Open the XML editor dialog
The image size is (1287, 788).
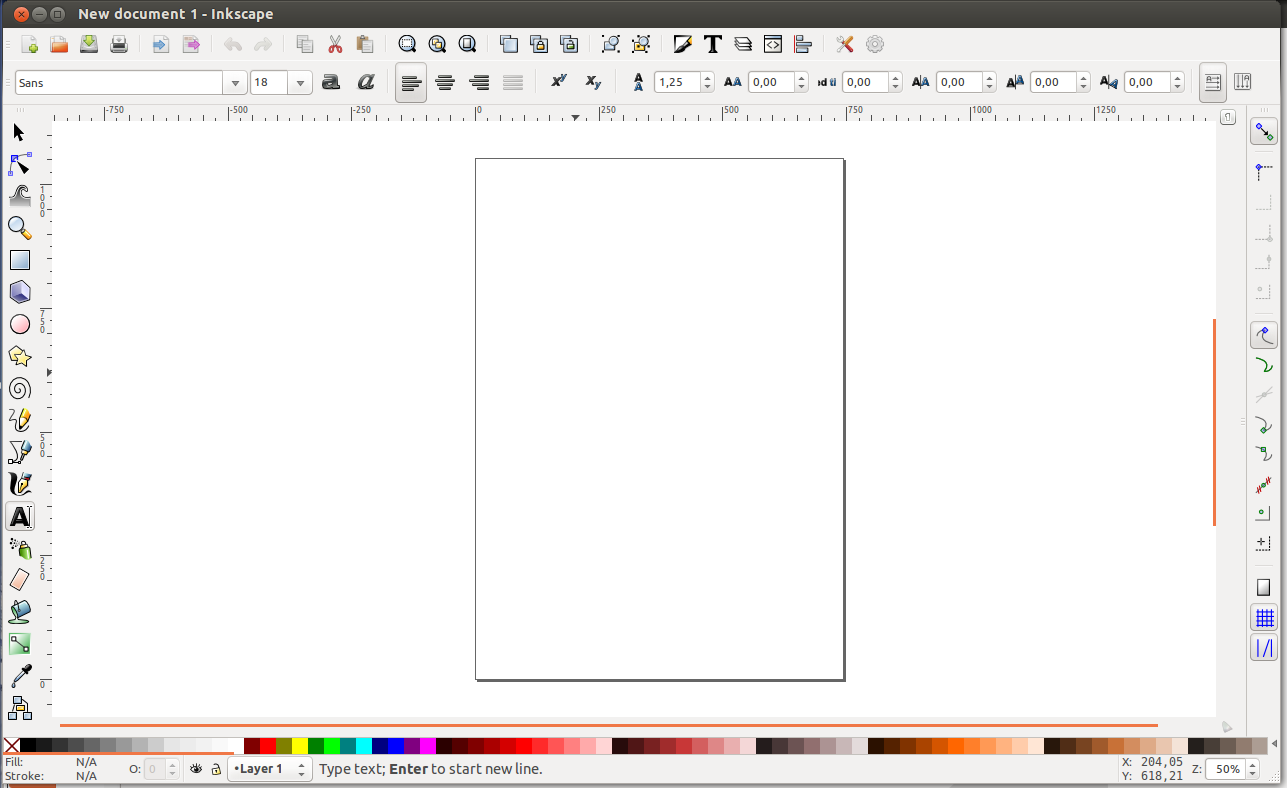coord(772,44)
